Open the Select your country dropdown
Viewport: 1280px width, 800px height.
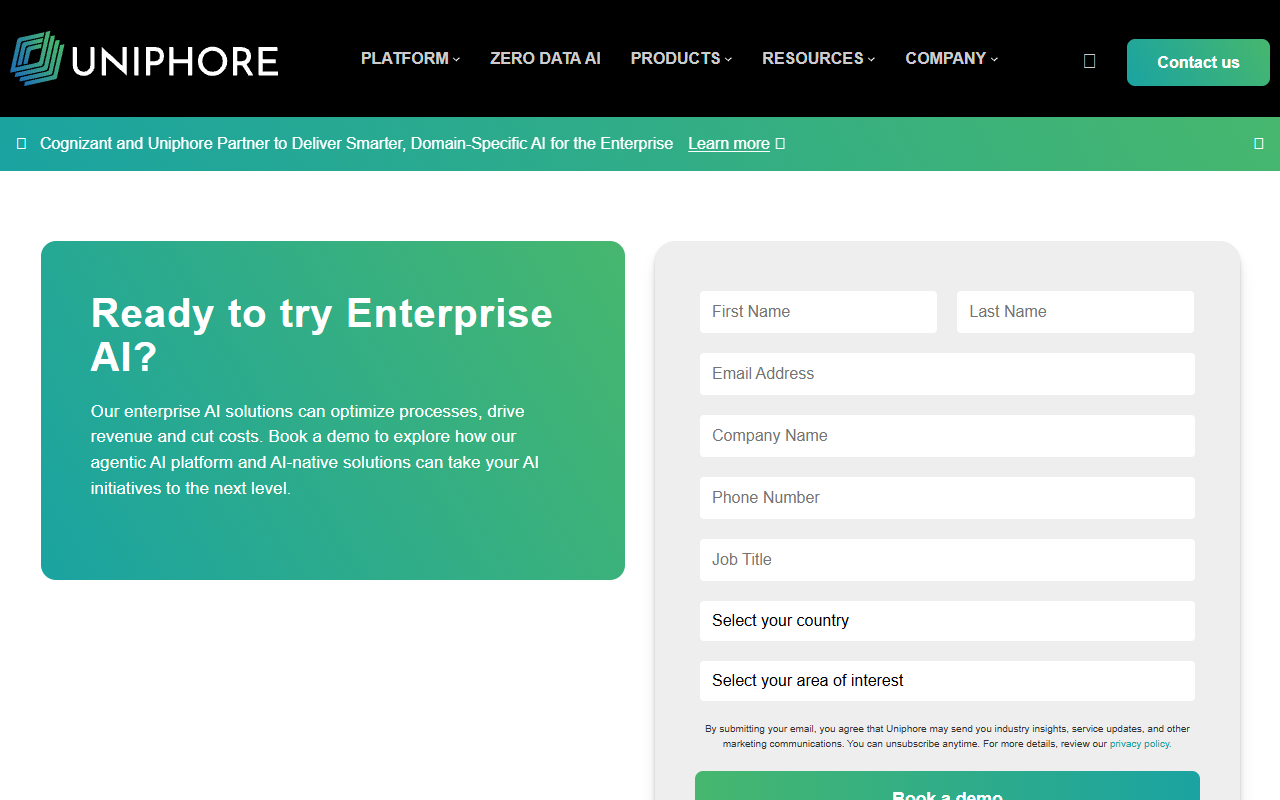tap(947, 621)
